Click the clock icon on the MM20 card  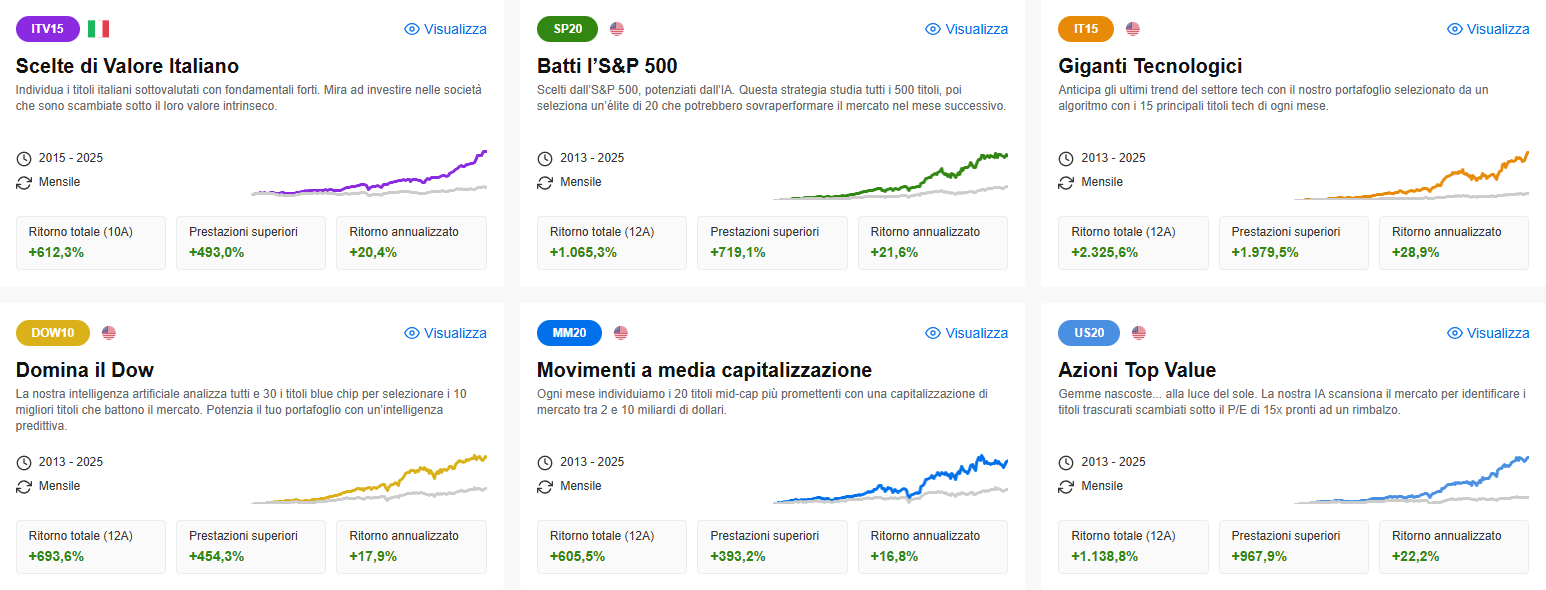(545, 462)
